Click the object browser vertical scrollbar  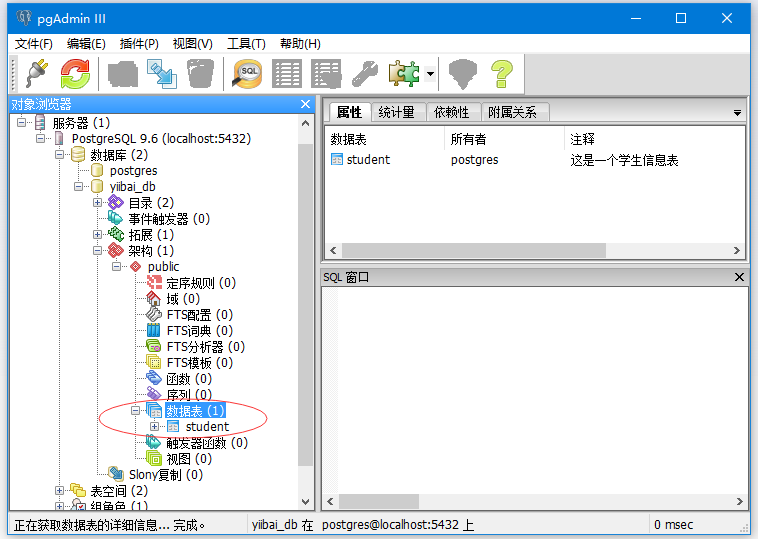pyautogui.click(x=306, y=300)
